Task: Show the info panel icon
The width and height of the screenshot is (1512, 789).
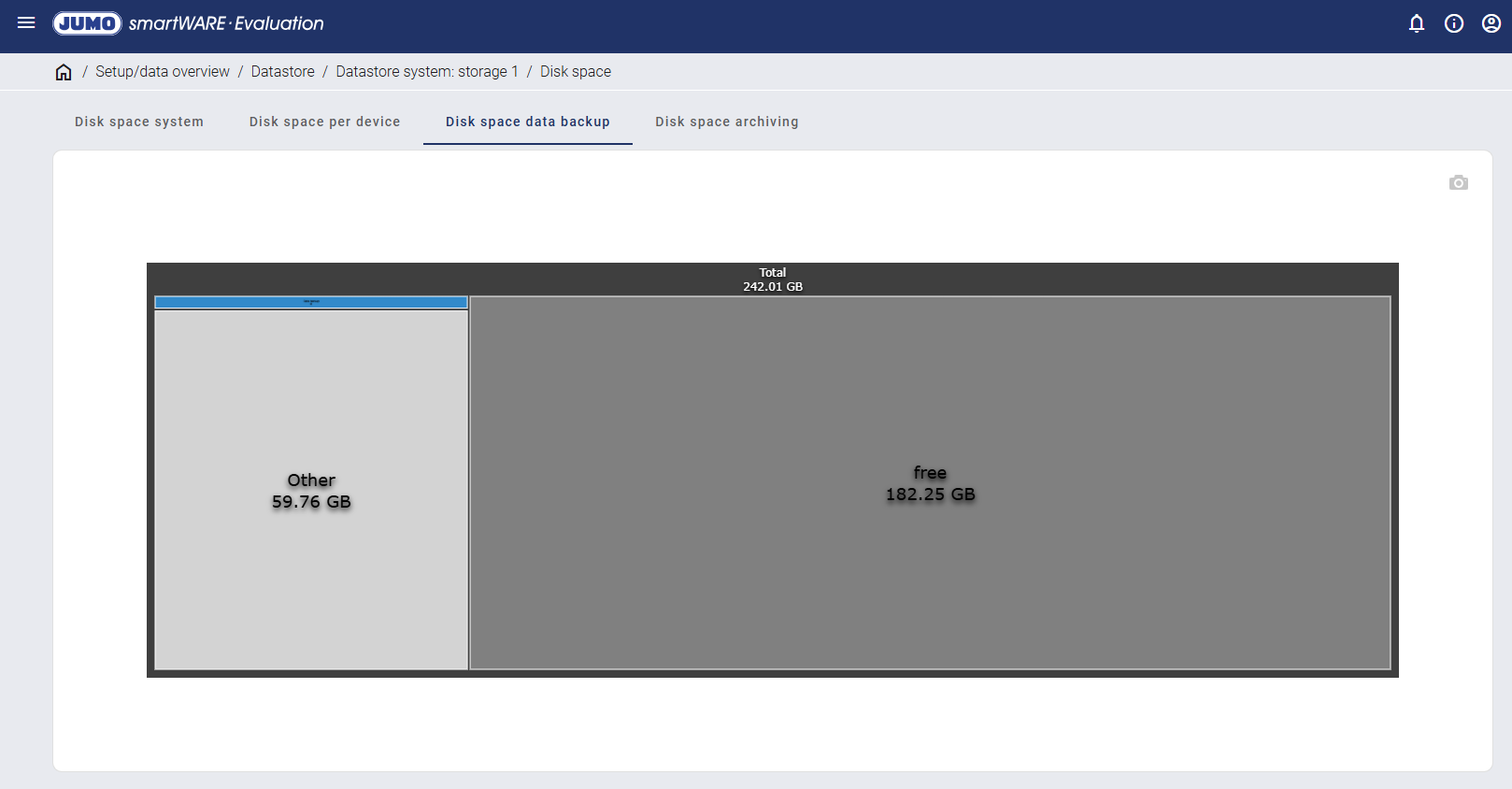Action: click(x=1454, y=23)
